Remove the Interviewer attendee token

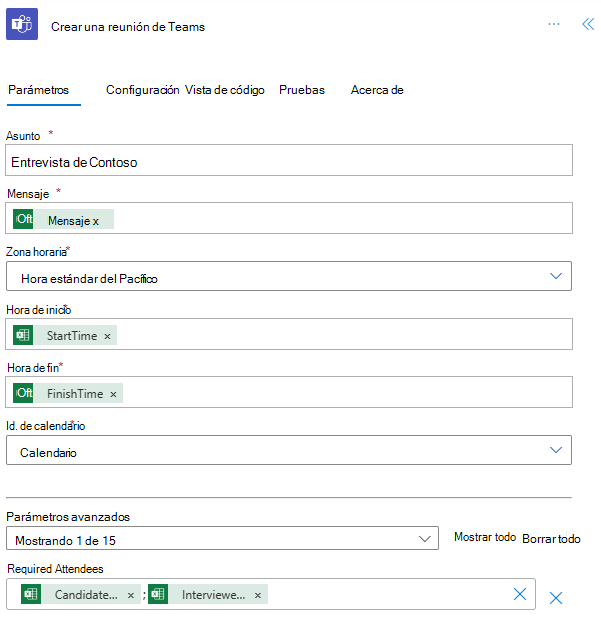click(x=258, y=595)
